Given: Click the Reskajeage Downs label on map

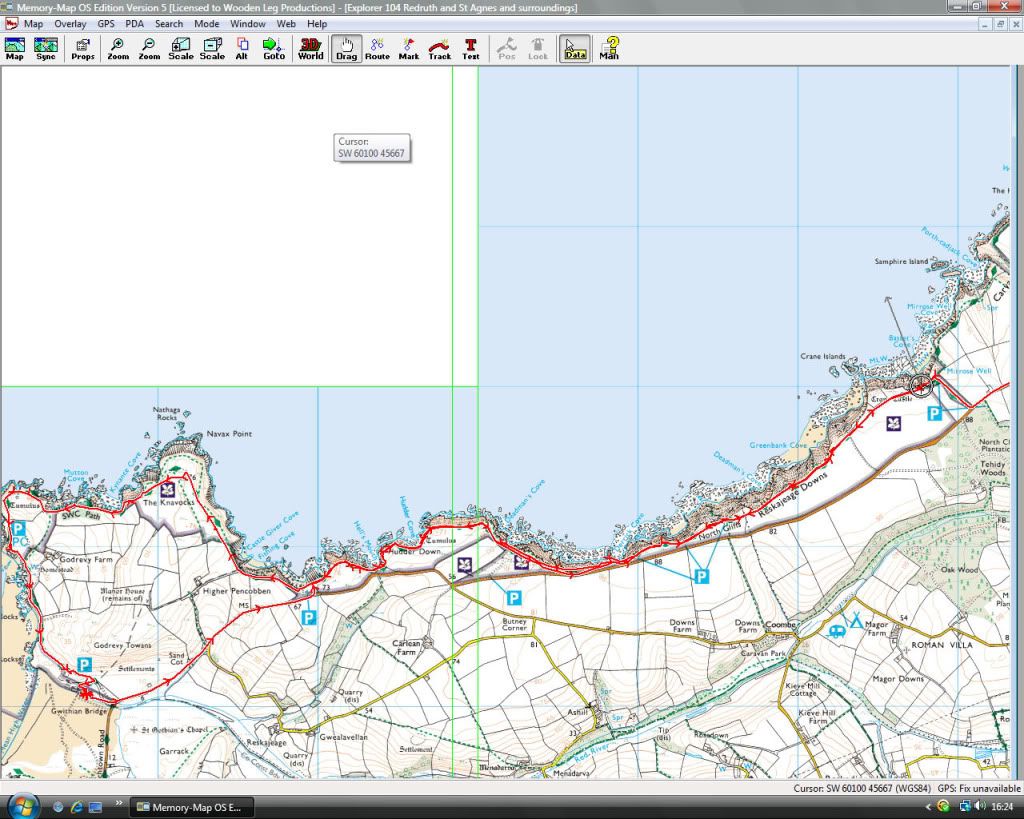Looking at the screenshot, I should pyautogui.click(x=792, y=494).
